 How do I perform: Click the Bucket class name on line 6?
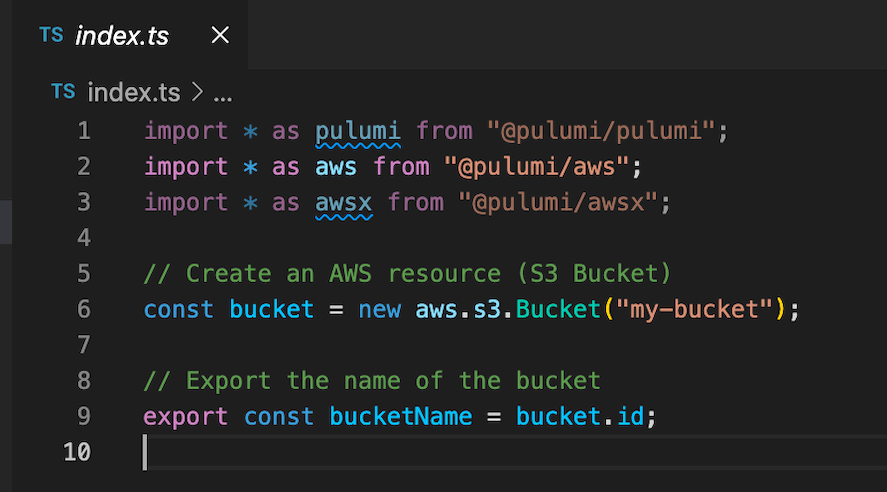558,309
